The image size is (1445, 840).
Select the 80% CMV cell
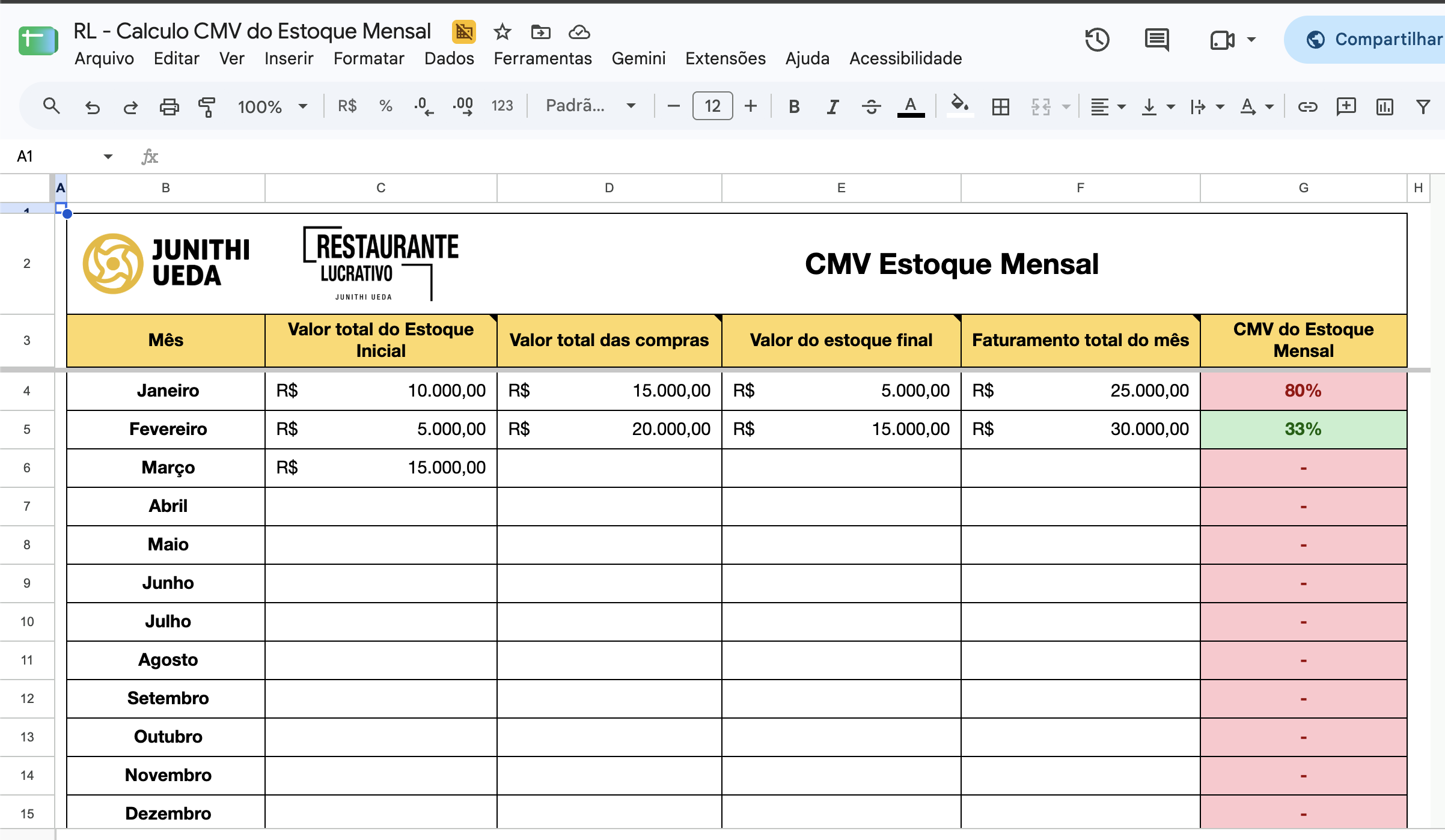coord(1304,391)
